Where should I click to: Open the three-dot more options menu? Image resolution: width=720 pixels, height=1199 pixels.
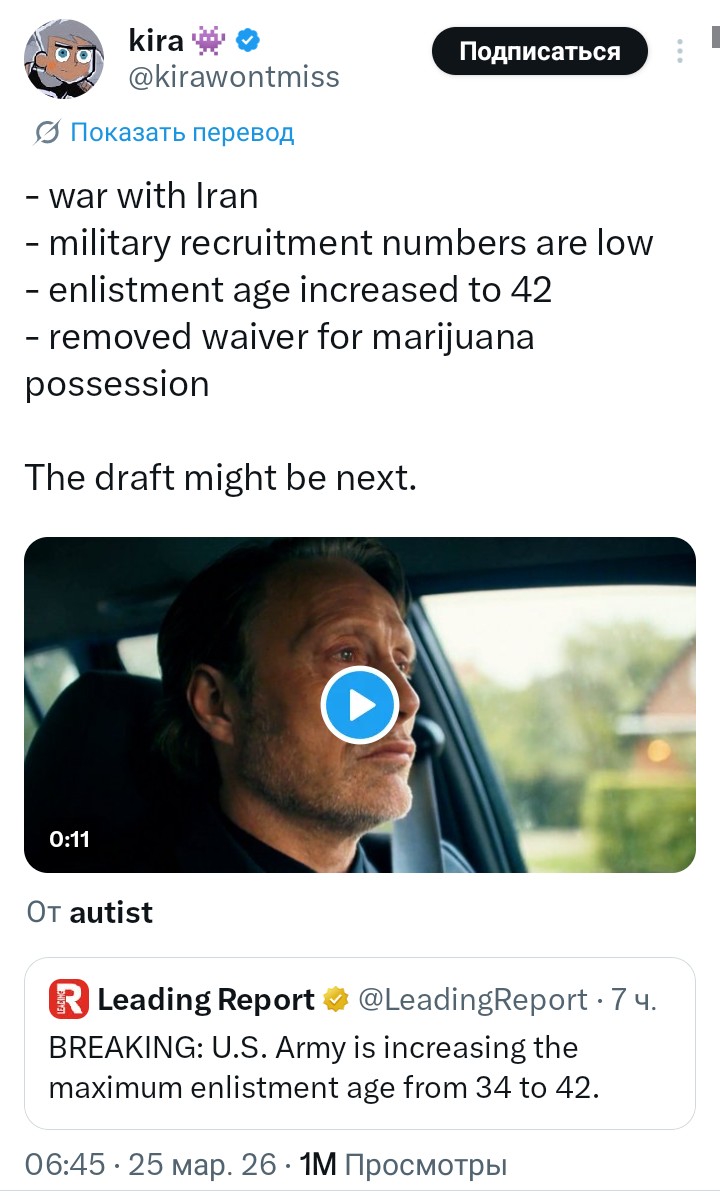[680, 51]
